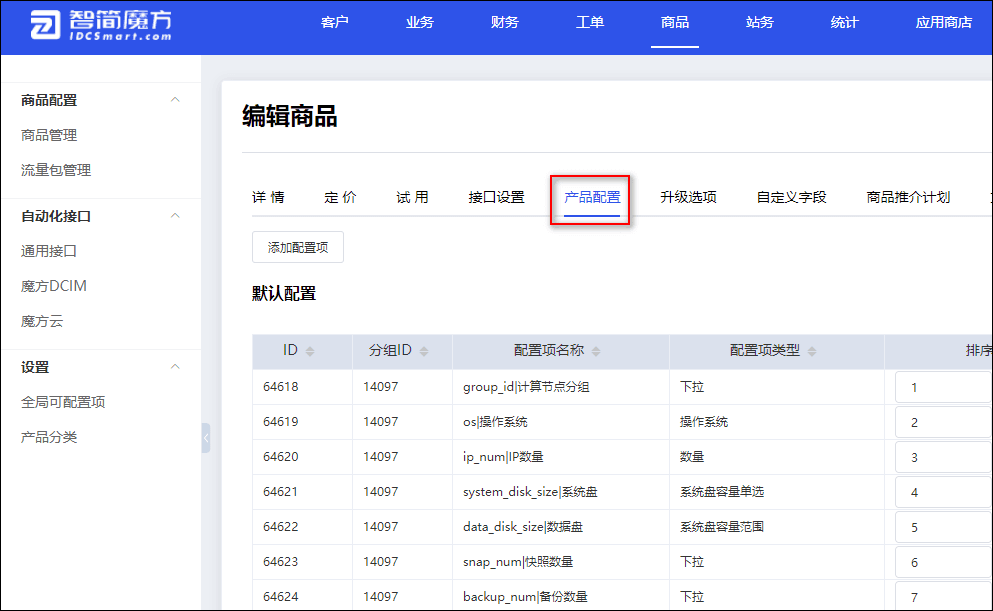993x611 pixels.
Task: Switch to the 详情 tab
Action: 269,198
